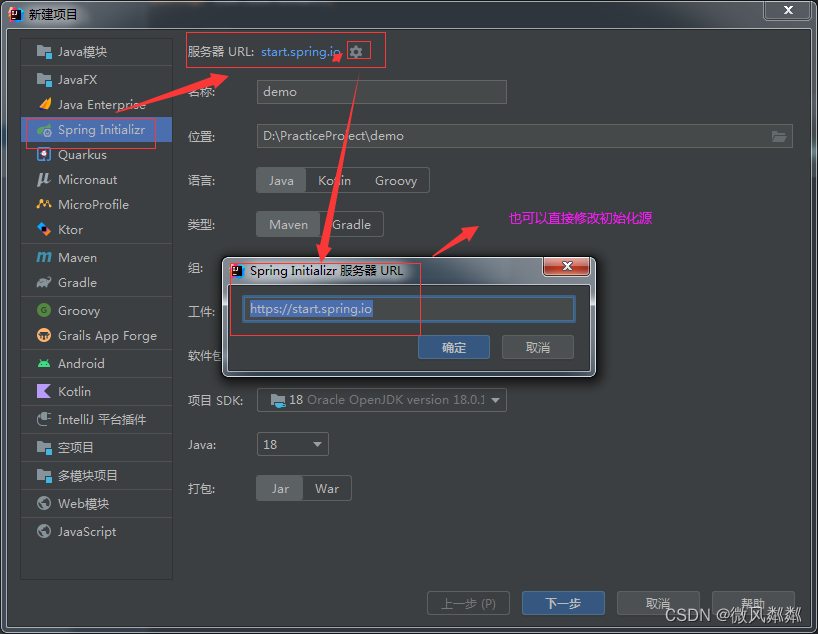Screen dimensions: 818x634
Task: Click the Android robot icon
Action: (44, 363)
